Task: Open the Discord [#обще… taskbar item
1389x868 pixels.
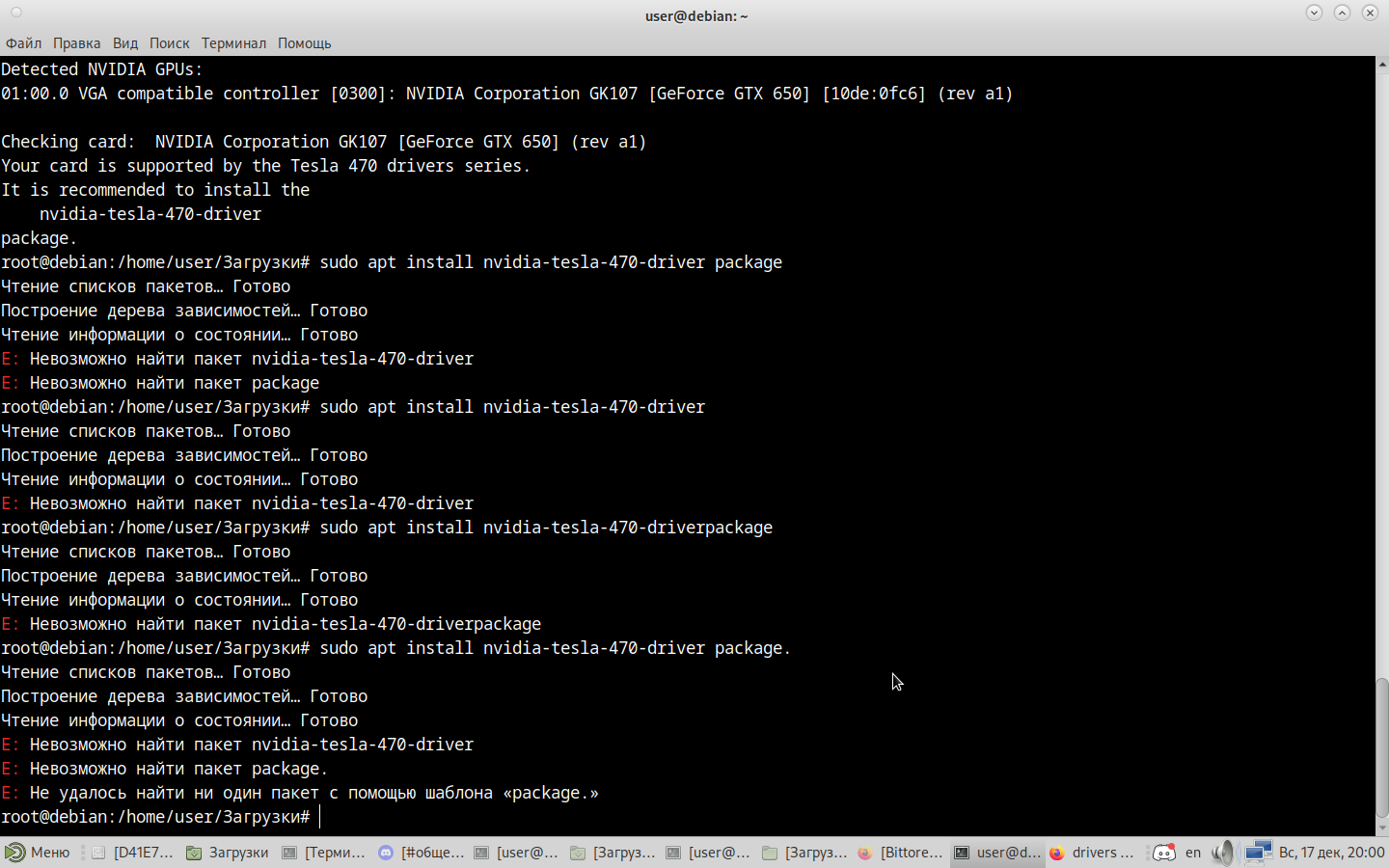Action: coord(422,853)
